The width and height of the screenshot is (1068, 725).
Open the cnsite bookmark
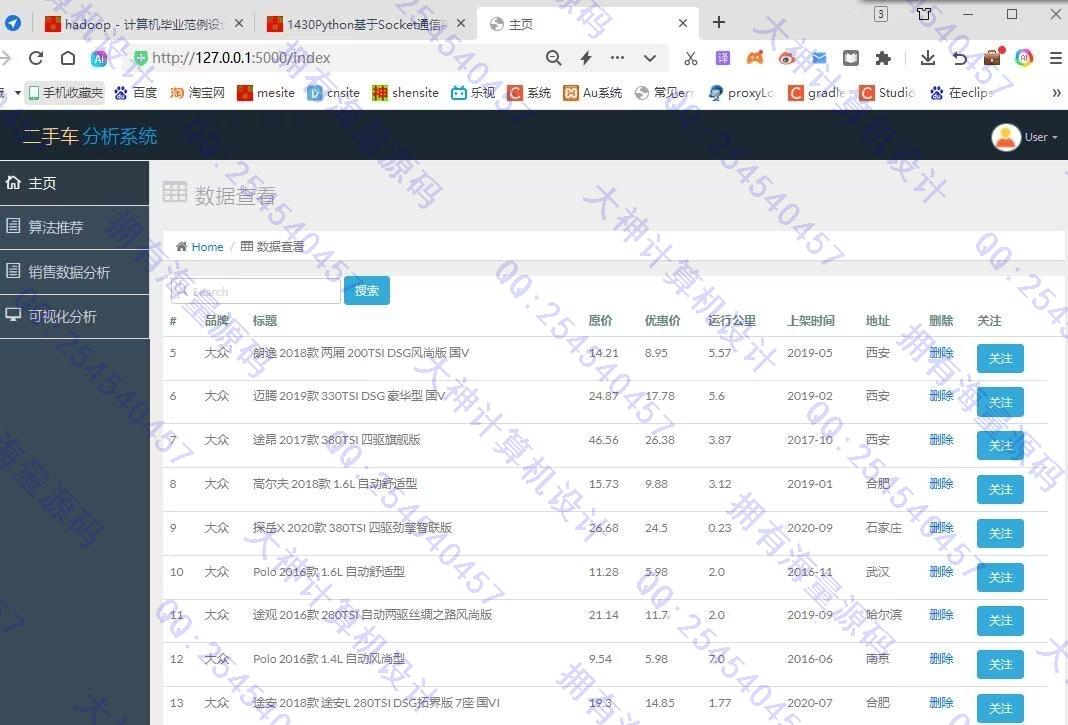tap(334, 93)
